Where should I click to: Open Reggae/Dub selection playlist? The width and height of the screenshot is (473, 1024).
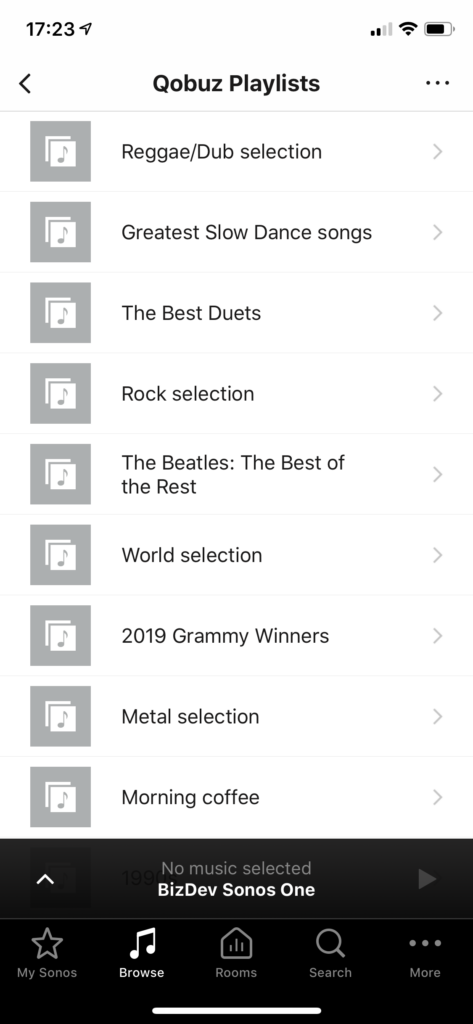click(x=236, y=152)
